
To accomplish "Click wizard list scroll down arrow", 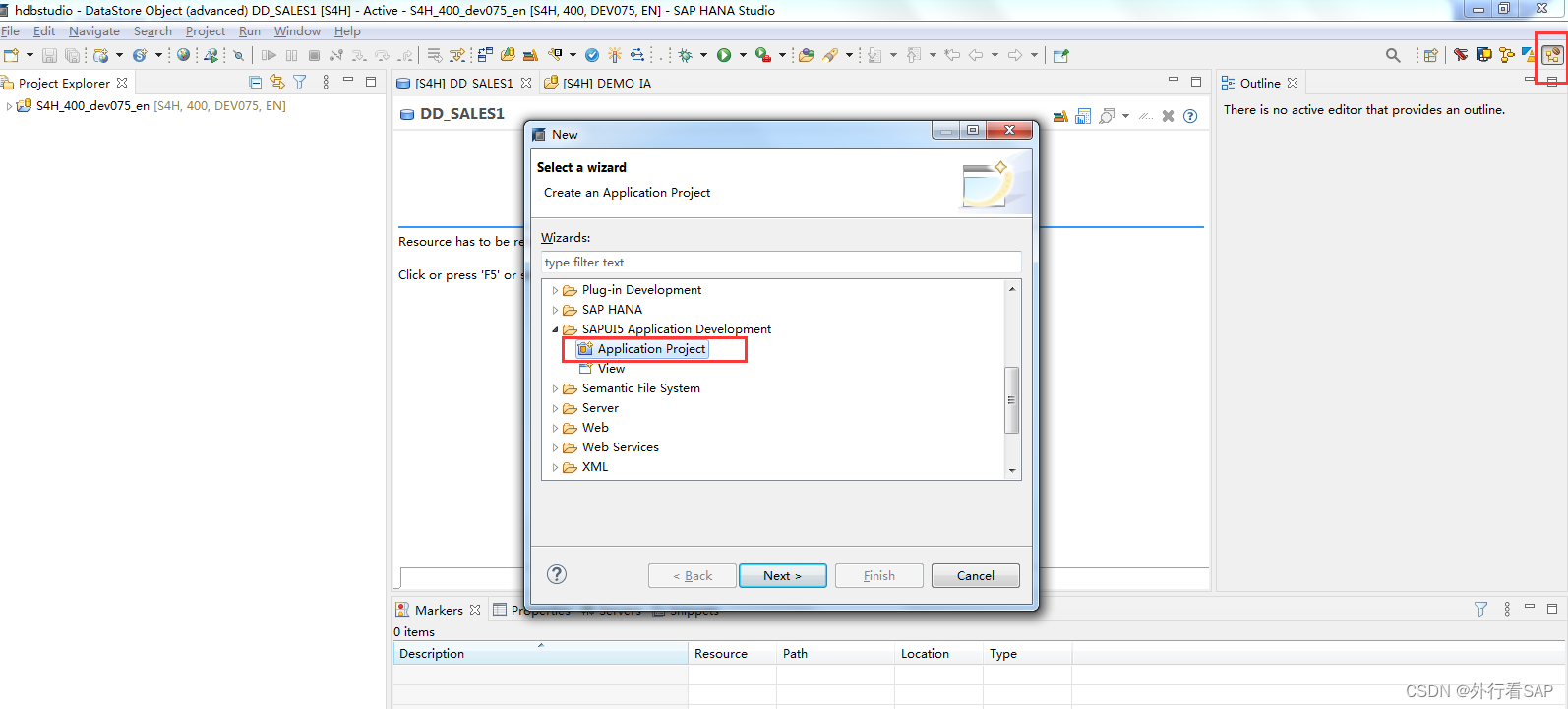I will click(x=1011, y=471).
